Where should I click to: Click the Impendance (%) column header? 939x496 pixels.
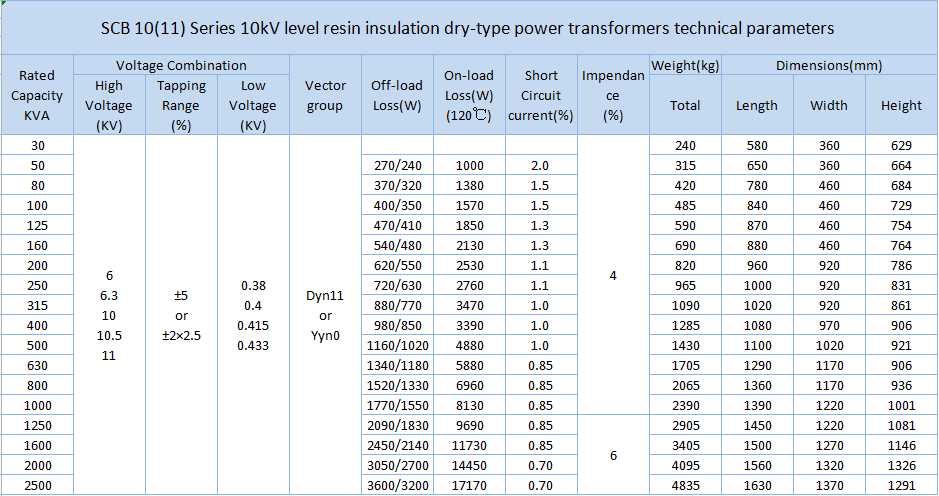pyautogui.click(x=613, y=96)
